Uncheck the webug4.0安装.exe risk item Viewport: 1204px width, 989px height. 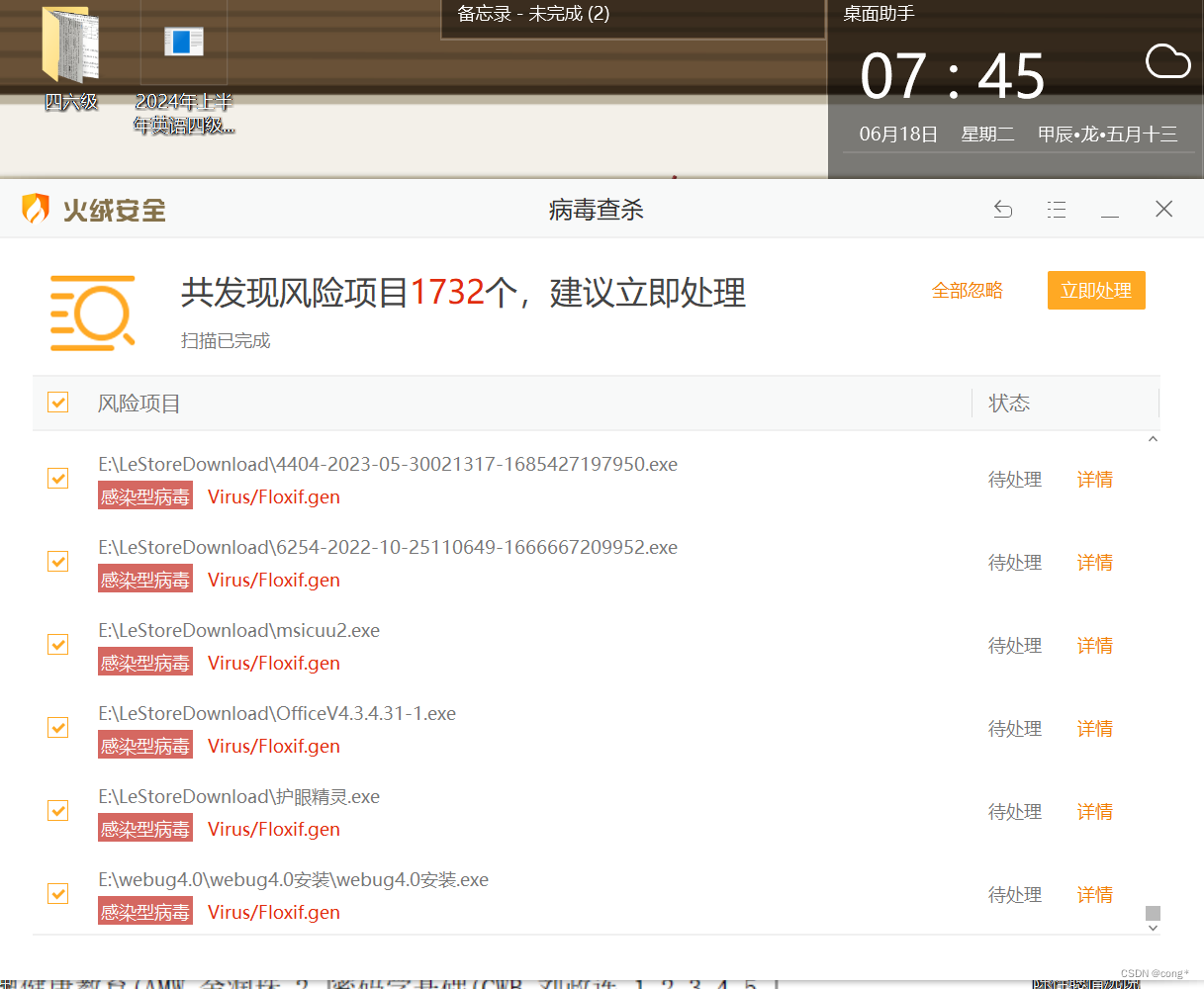58,894
